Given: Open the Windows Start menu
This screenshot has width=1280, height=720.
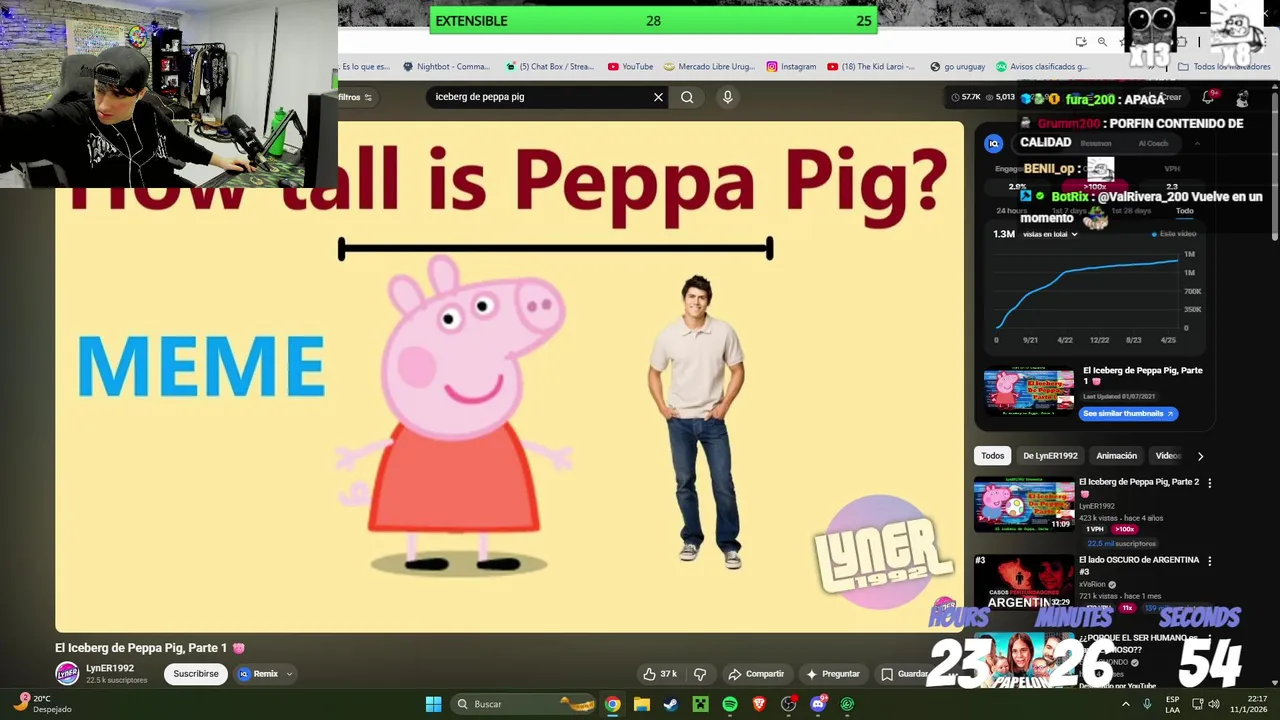Looking at the screenshot, I should coord(433,704).
